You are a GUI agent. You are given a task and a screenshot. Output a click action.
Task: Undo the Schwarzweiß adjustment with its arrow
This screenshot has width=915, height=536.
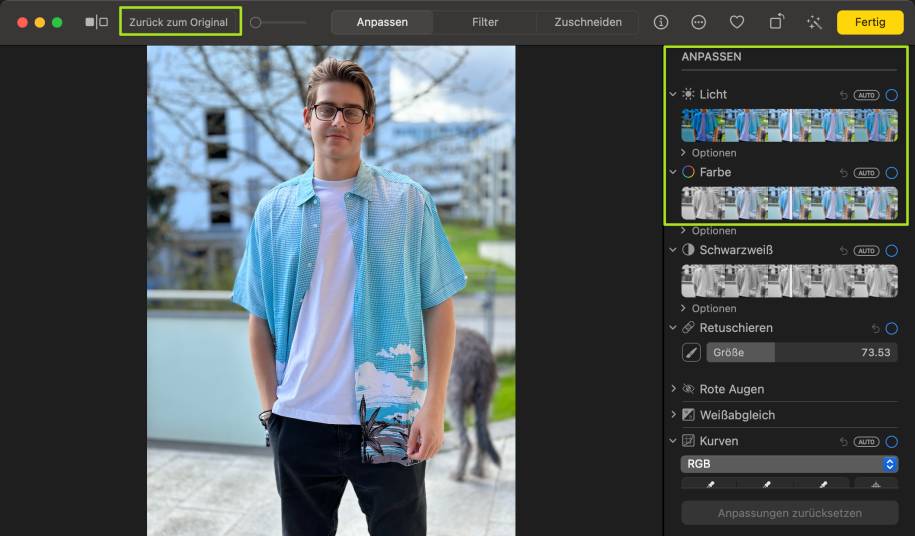843,250
